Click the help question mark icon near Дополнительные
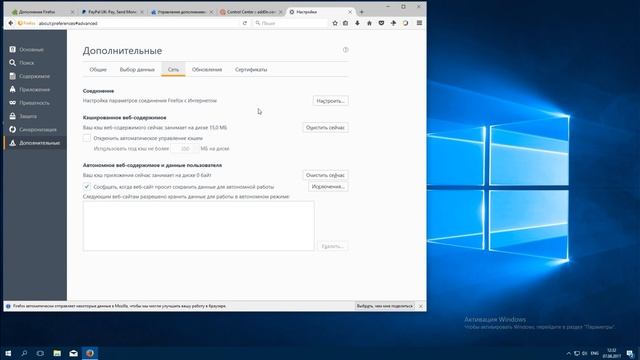This screenshot has height=360, width=640. coord(346,50)
